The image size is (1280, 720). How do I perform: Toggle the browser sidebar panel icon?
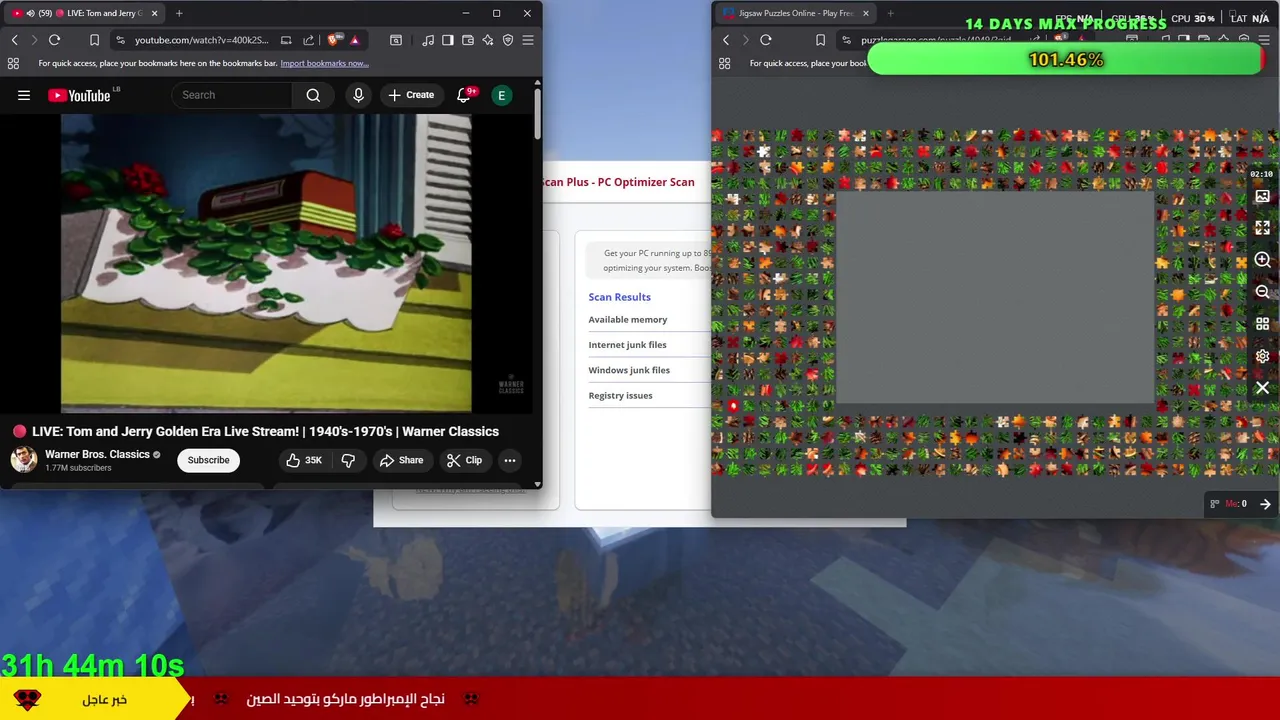coord(447,40)
